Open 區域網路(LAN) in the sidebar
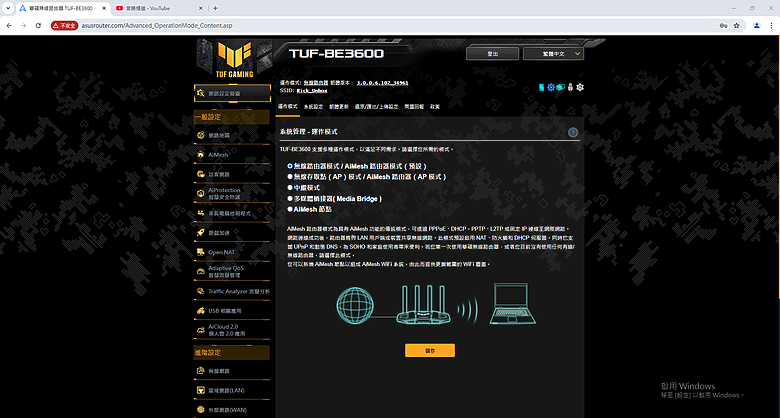The width and height of the screenshot is (780, 418). coord(232,390)
